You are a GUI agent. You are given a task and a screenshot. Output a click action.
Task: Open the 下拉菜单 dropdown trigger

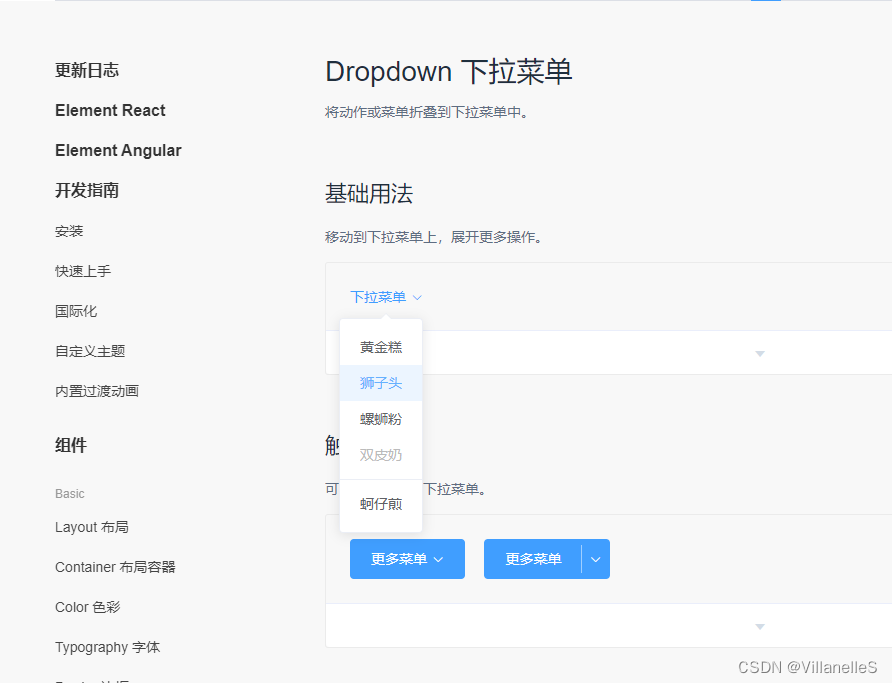click(x=378, y=297)
